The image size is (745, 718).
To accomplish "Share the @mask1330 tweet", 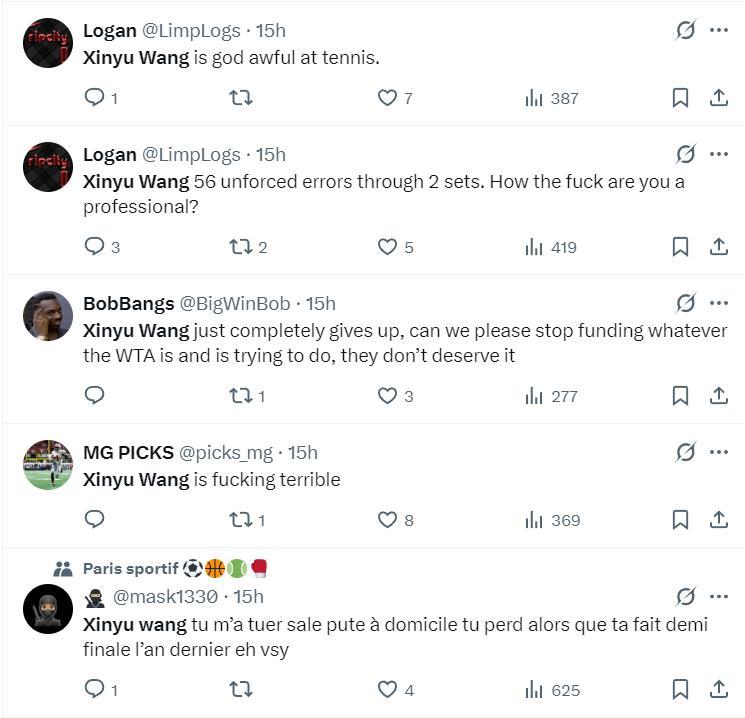I will [718, 690].
